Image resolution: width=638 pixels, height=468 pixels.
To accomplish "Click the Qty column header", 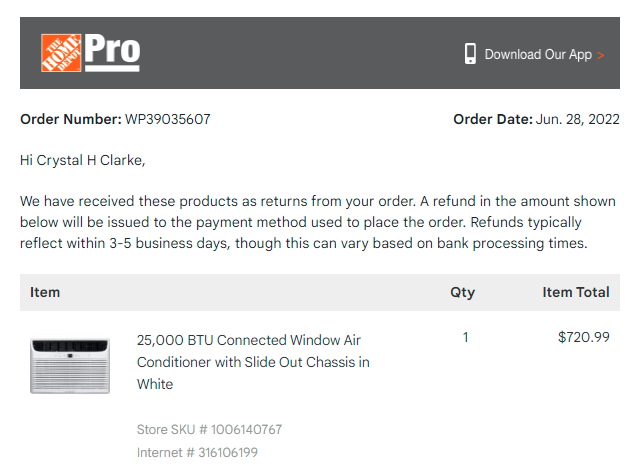I will click(463, 293).
